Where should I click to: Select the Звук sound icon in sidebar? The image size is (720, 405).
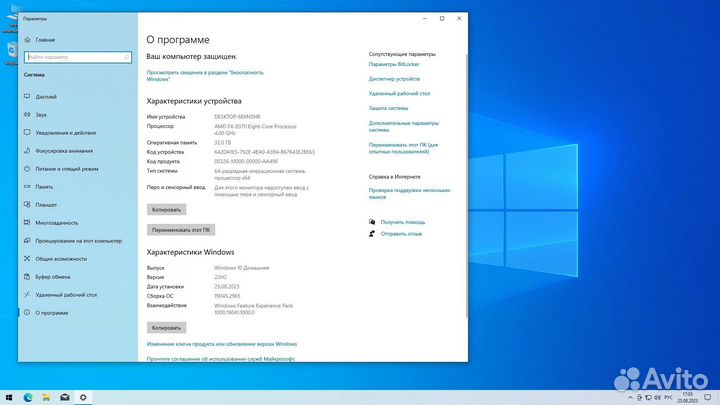[x=26, y=115]
